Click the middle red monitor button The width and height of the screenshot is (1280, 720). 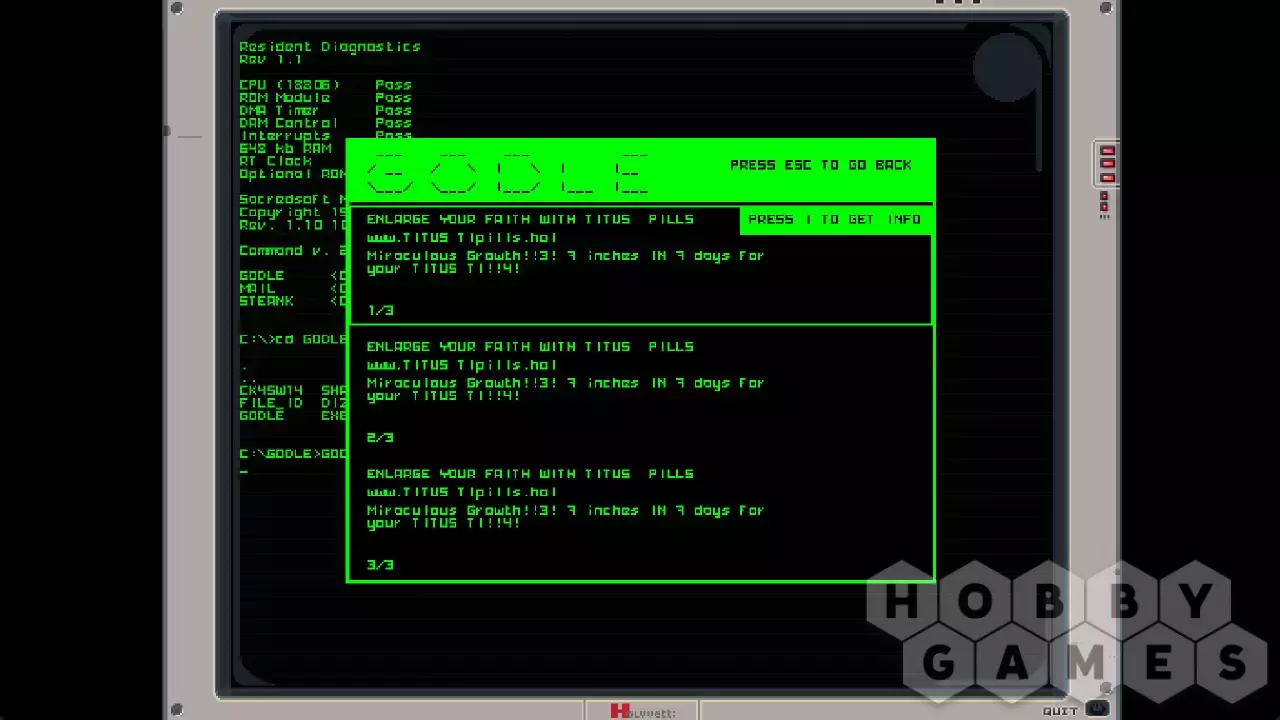[1107, 165]
